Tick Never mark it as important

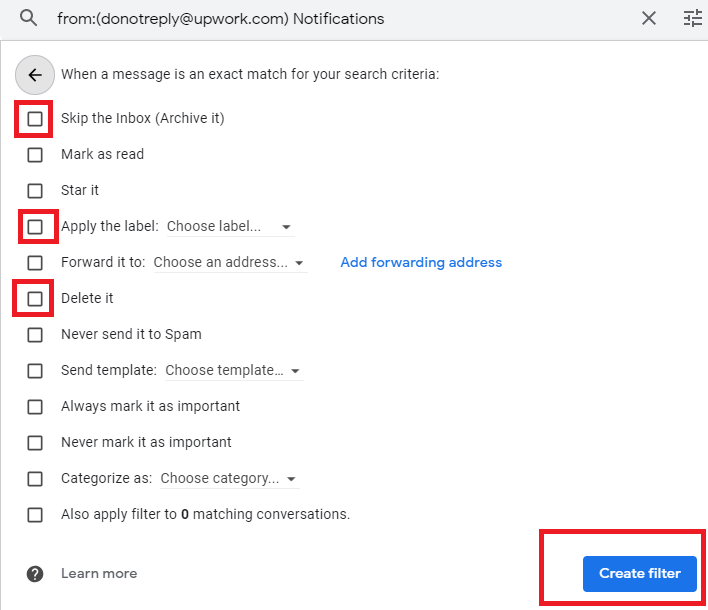35,443
